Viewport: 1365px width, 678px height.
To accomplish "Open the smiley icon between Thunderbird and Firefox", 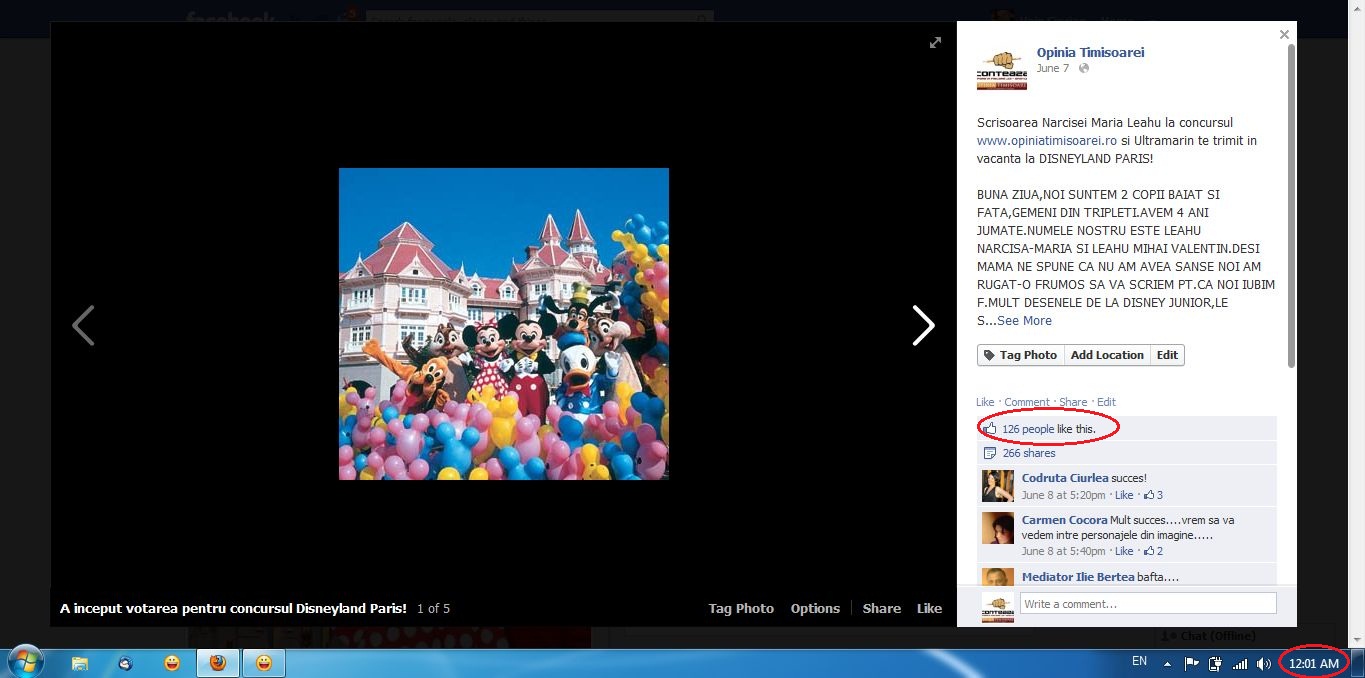I will pos(172,663).
